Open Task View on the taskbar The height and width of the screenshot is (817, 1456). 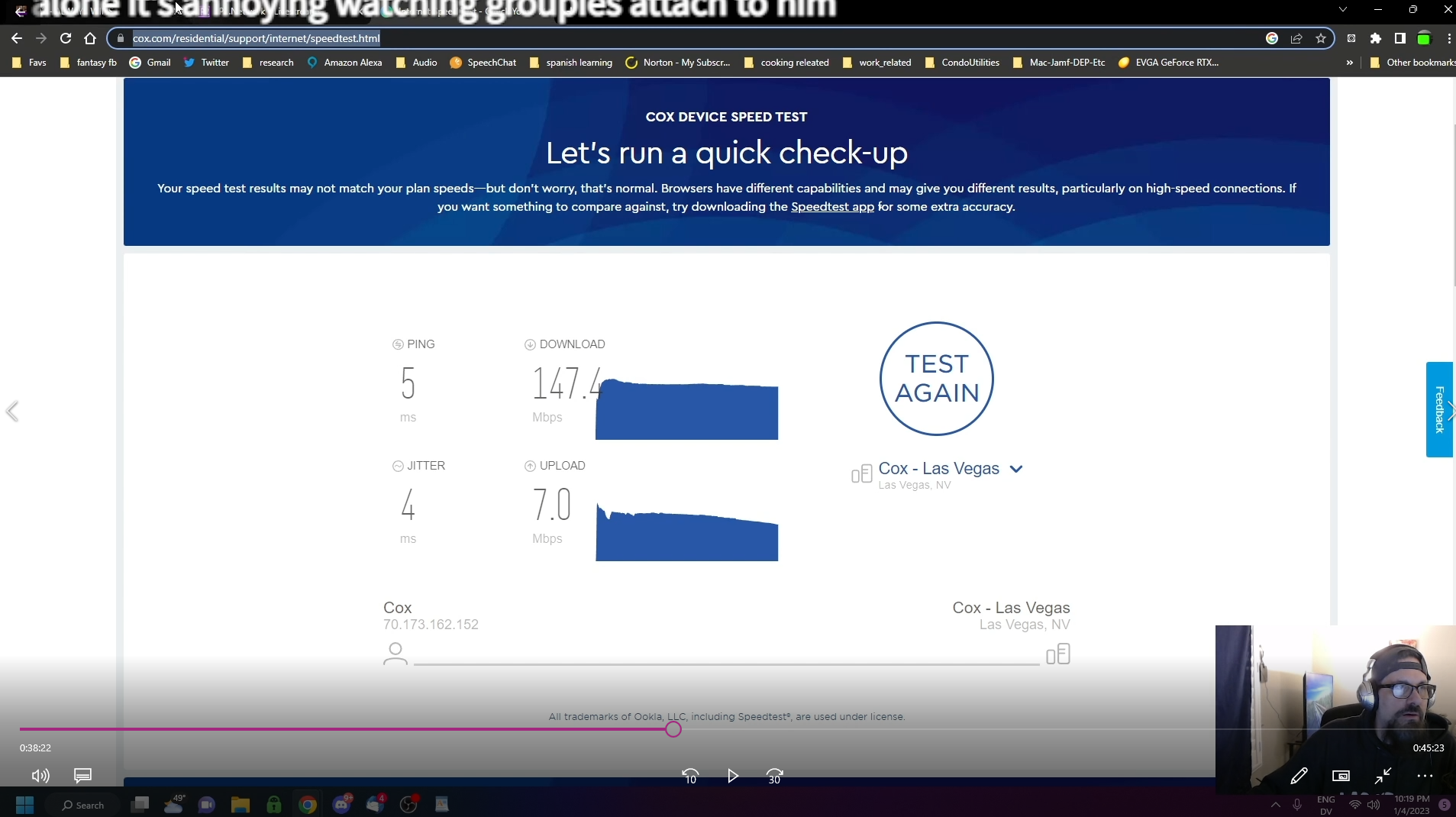[x=140, y=805]
